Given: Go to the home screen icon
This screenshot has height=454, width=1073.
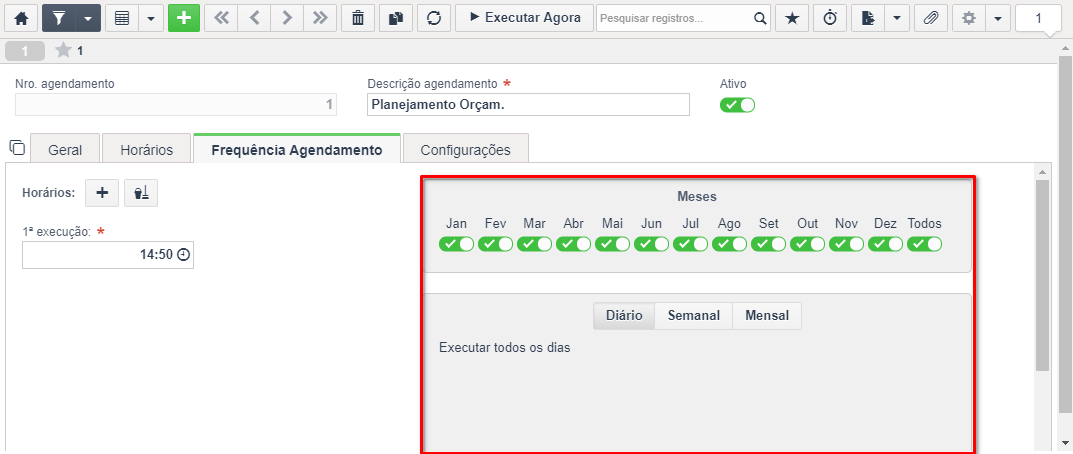Looking at the screenshot, I should click(x=21, y=18).
